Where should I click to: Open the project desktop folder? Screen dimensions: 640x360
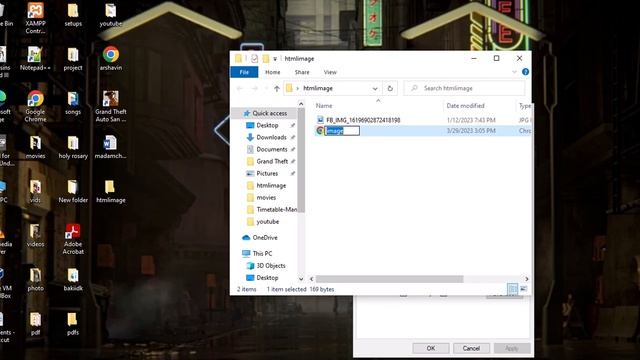click(x=73, y=59)
